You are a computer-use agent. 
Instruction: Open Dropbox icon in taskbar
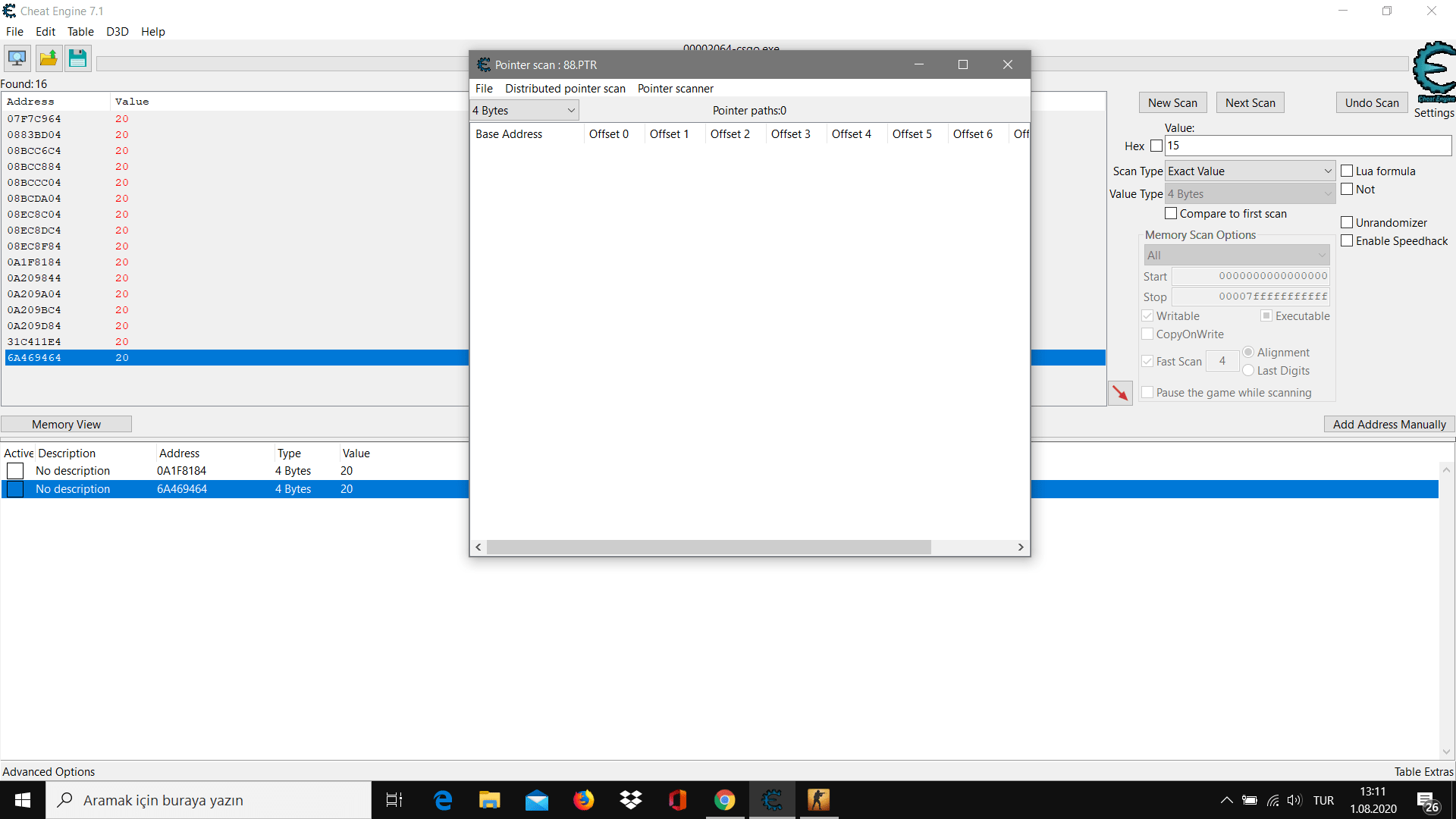coord(630,800)
